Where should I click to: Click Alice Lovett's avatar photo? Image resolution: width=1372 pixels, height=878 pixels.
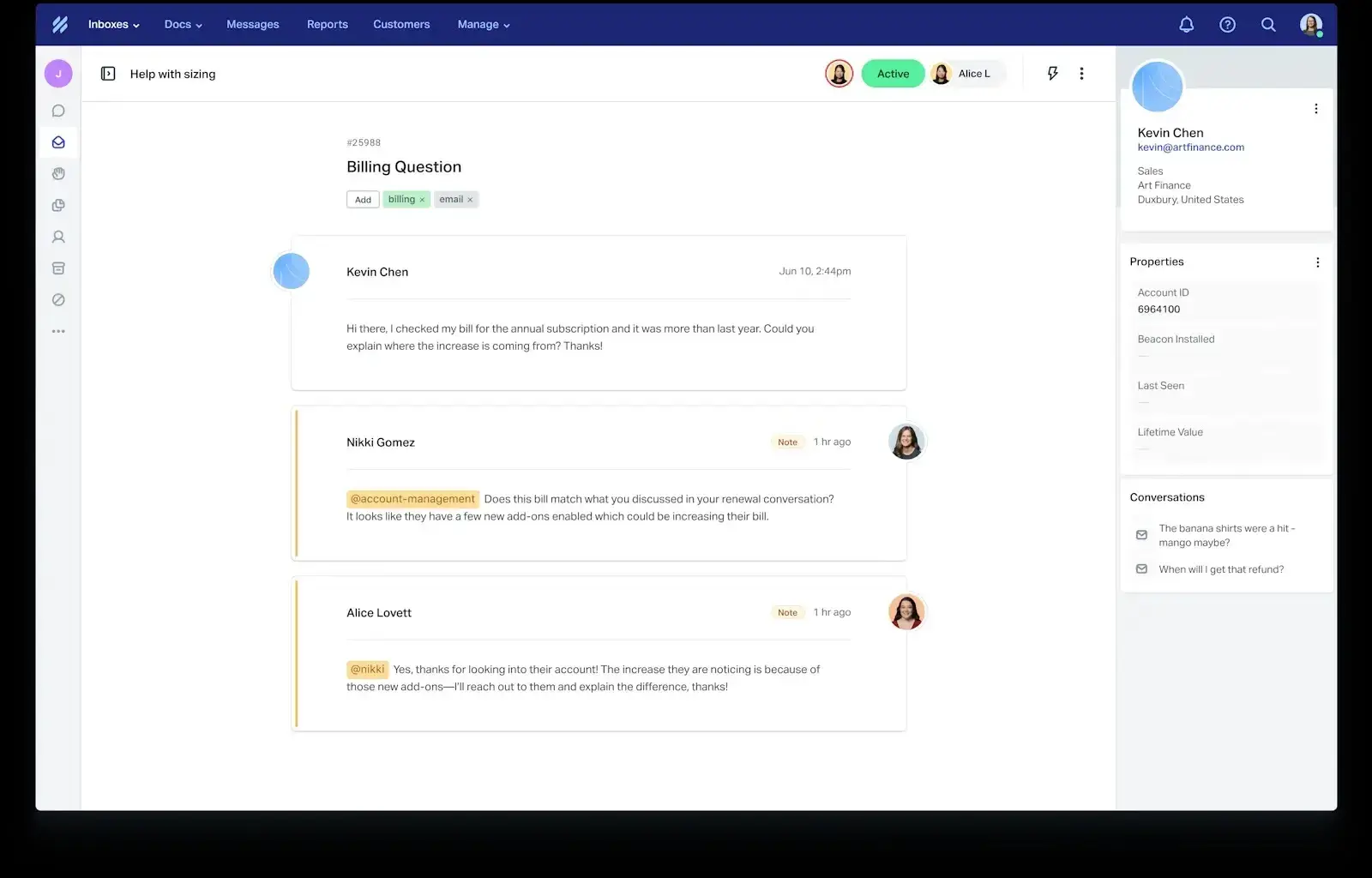(x=906, y=612)
